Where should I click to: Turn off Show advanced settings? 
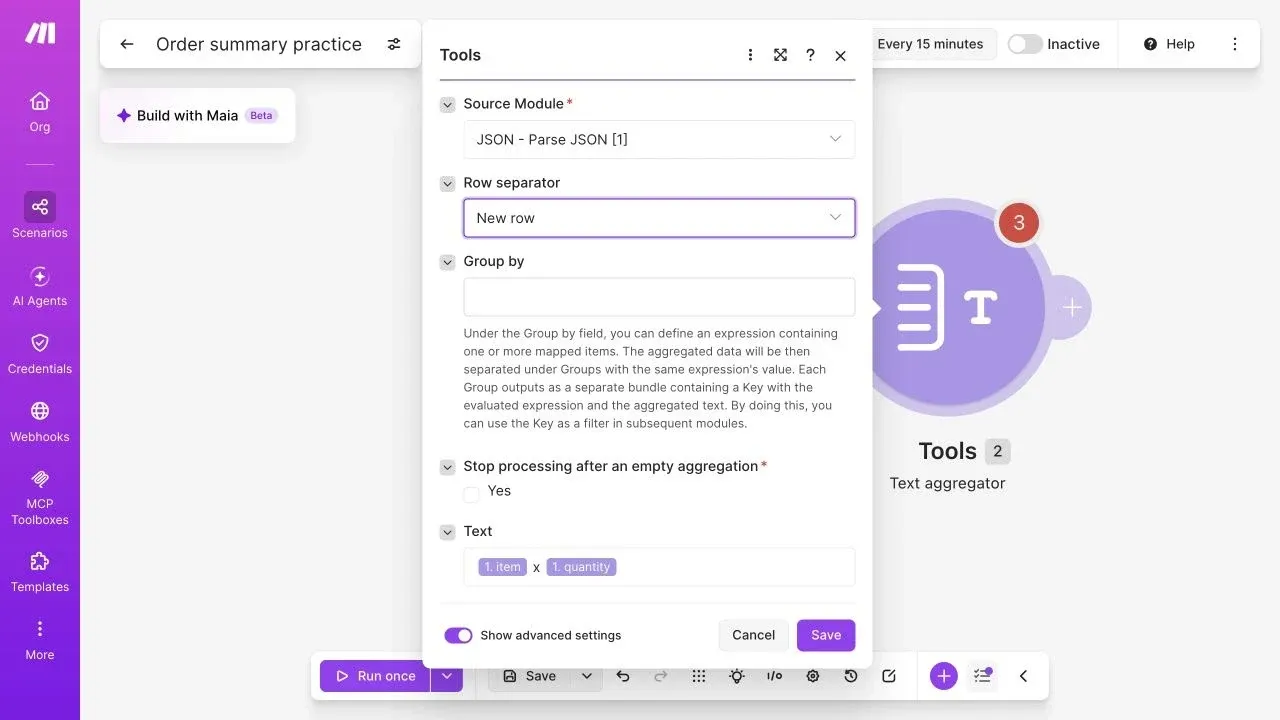[458, 635]
